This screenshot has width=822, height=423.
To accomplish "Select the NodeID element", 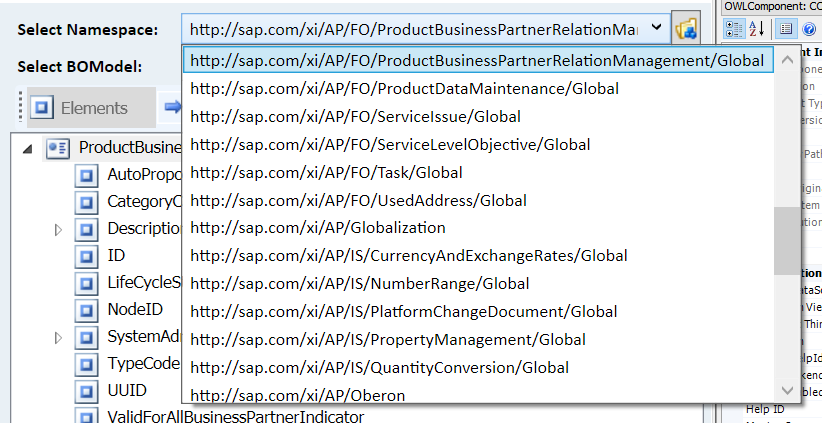I will 135,309.
